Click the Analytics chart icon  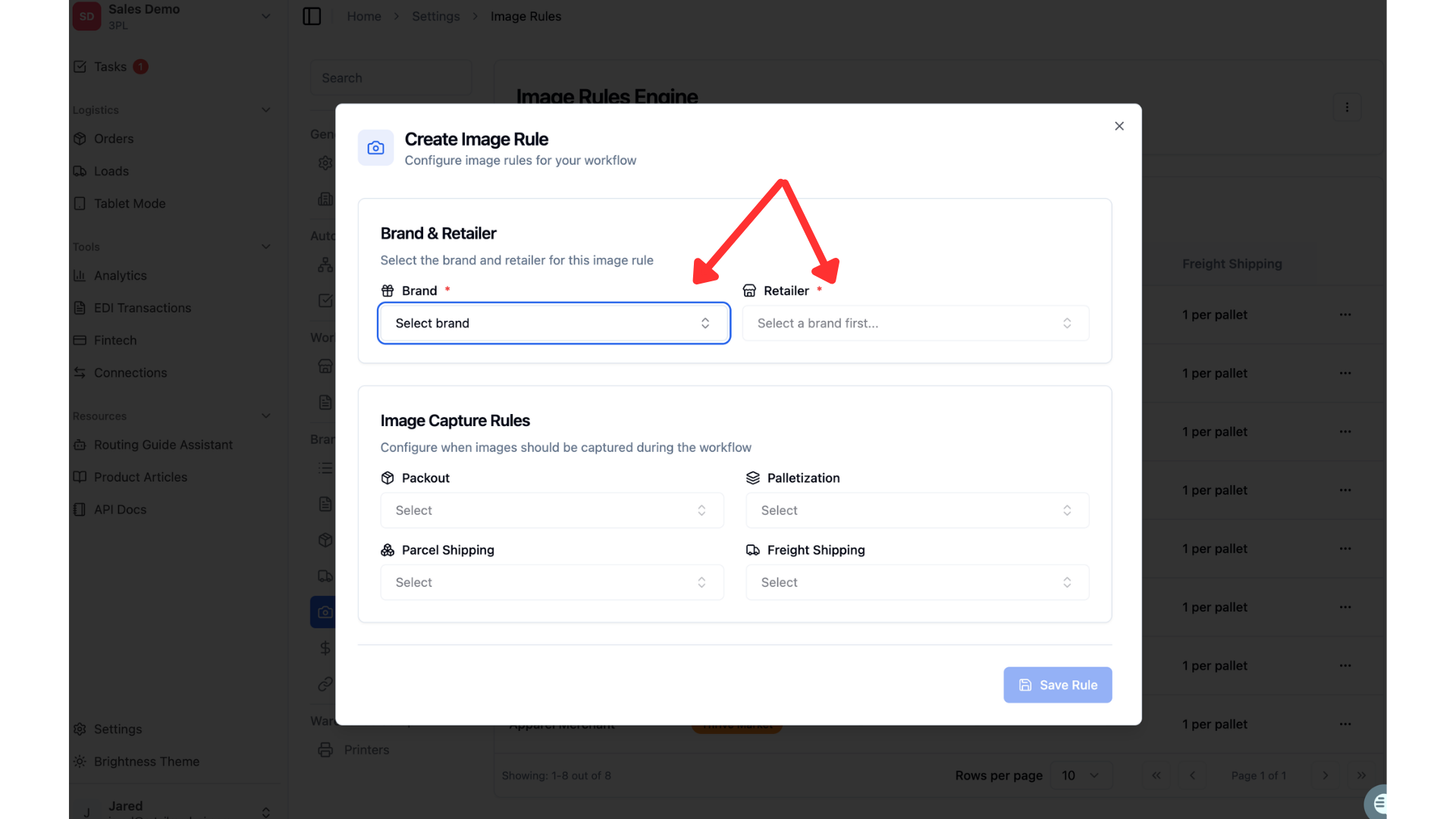click(x=80, y=275)
